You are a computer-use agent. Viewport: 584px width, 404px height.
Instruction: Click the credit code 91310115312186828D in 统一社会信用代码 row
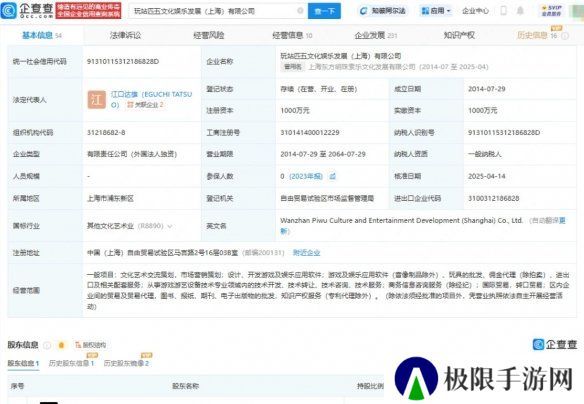click(x=123, y=61)
